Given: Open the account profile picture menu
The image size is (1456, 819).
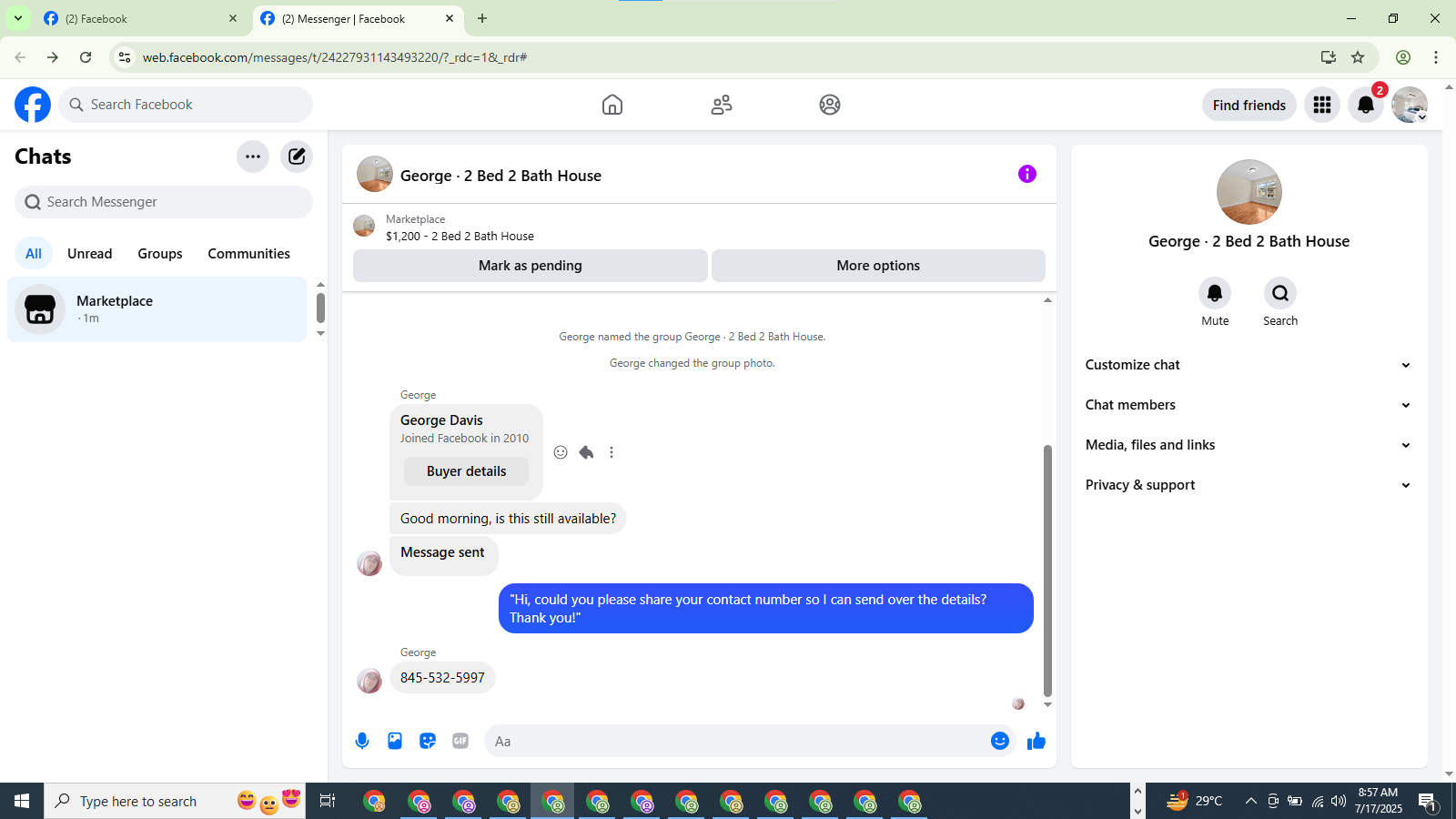Looking at the screenshot, I should 1410,105.
